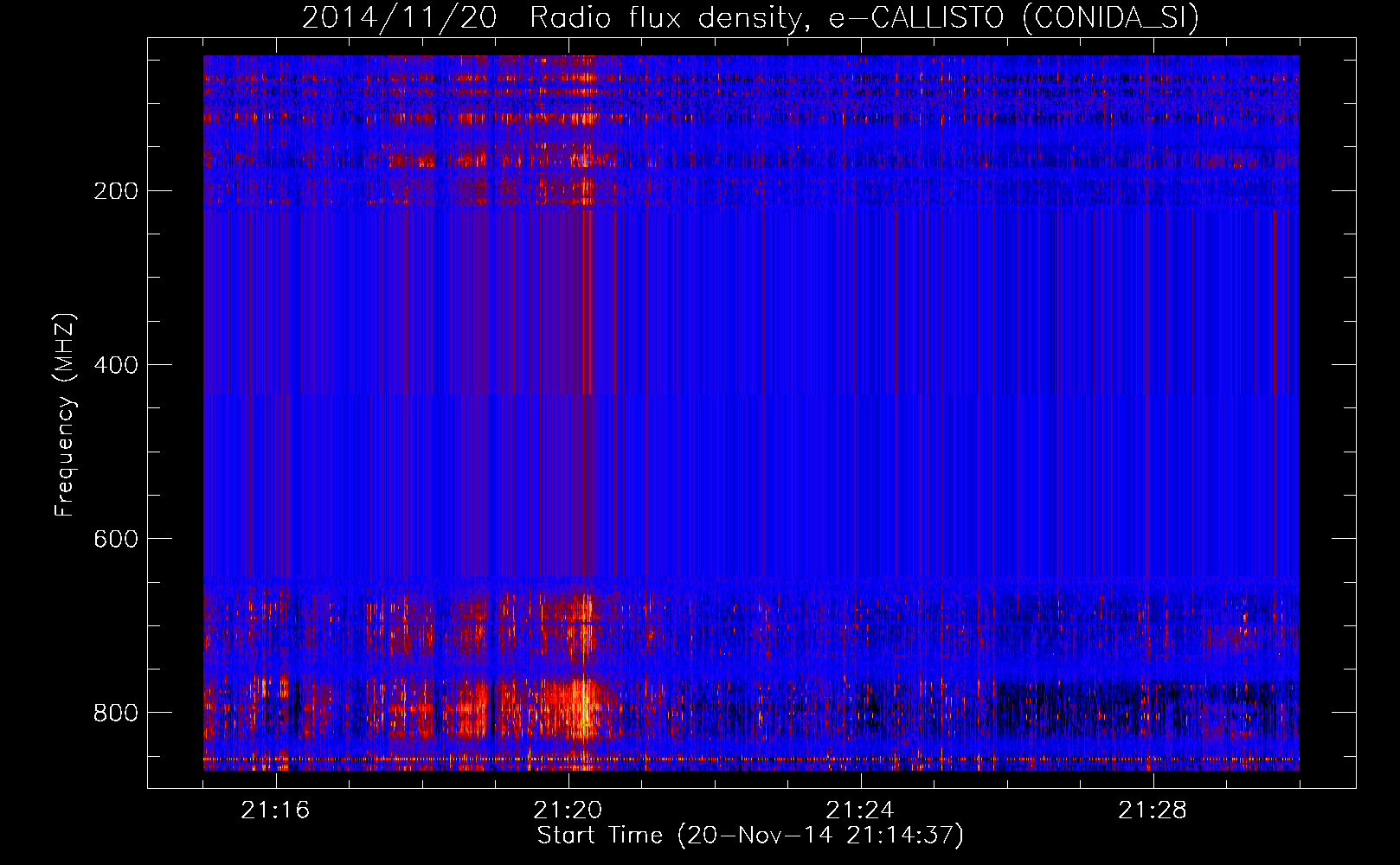Screen dimensions: 1400x865
Task: Click the "21:16" time tick label
Action: tap(275, 811)
